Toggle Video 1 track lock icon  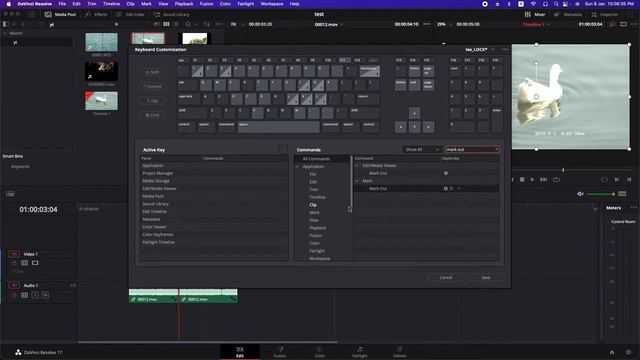(x=14, y=263)
